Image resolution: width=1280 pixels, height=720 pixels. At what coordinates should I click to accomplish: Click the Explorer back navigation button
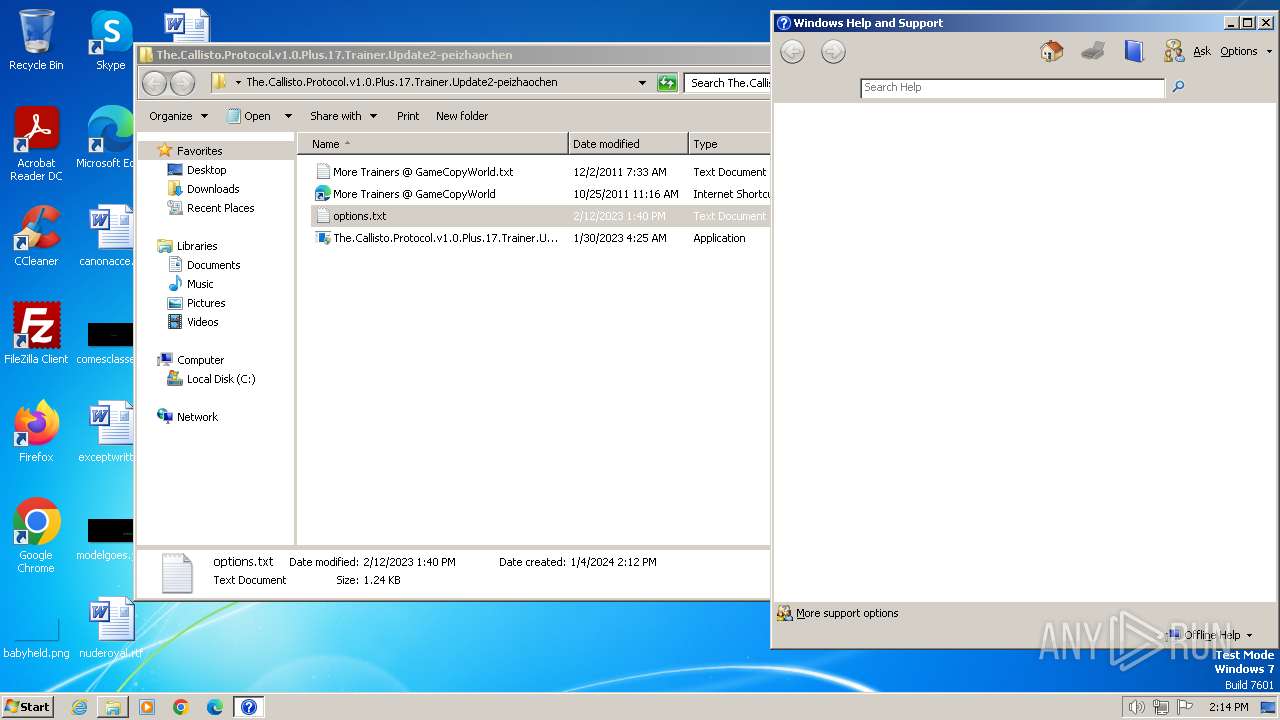coord(154,83)
